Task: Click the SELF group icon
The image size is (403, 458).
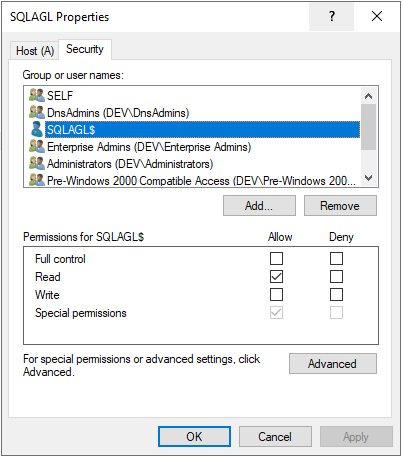Action: tap(37, 95)
